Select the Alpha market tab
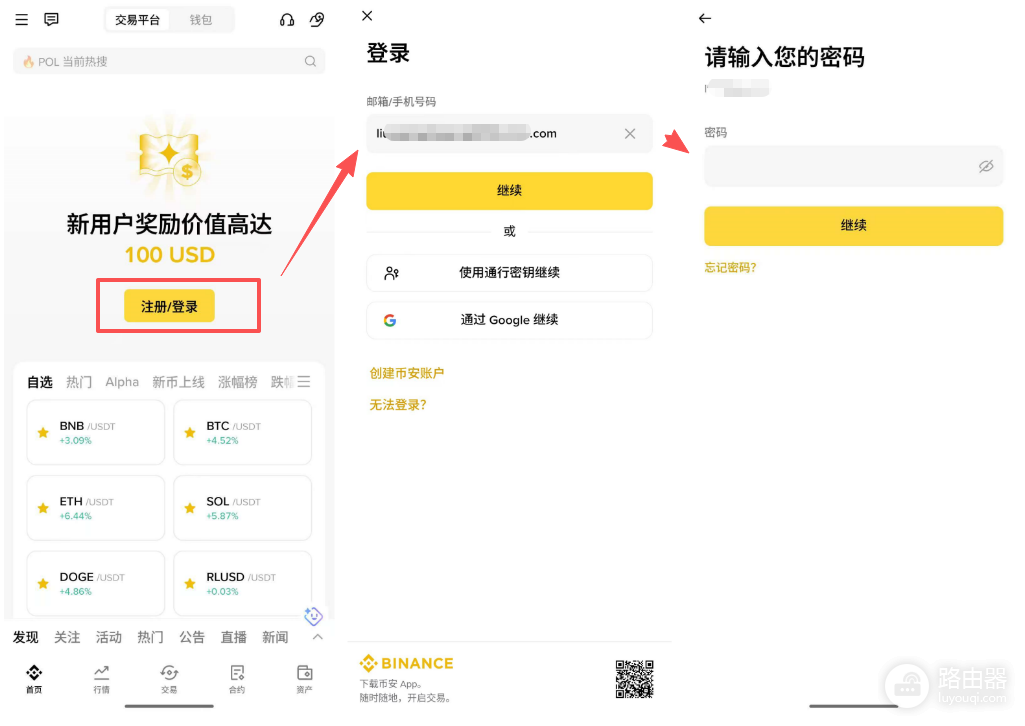Screen dimensions: 1025x726 (122, 382)
